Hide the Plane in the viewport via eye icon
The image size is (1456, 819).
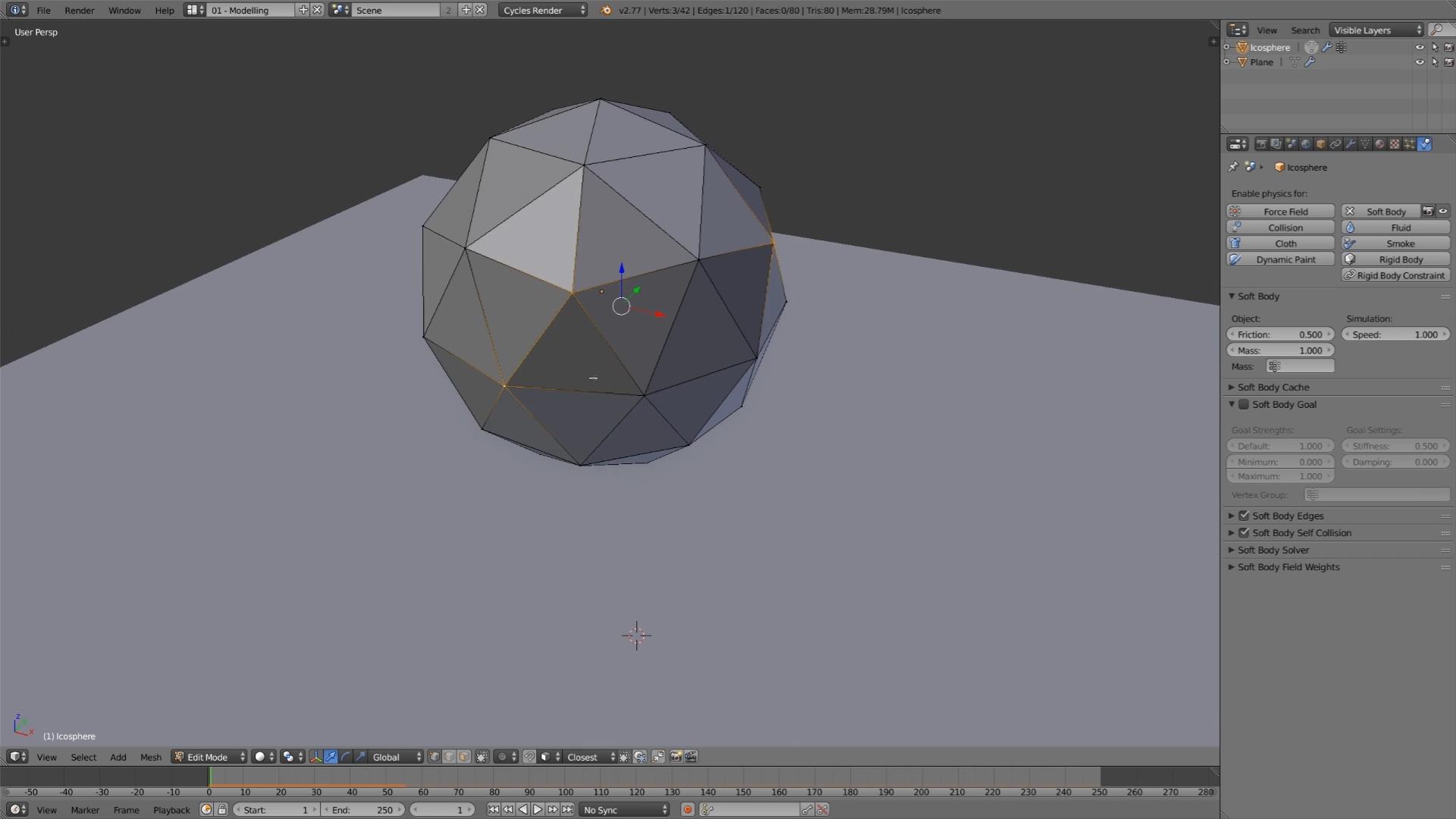click(1420, 62)
